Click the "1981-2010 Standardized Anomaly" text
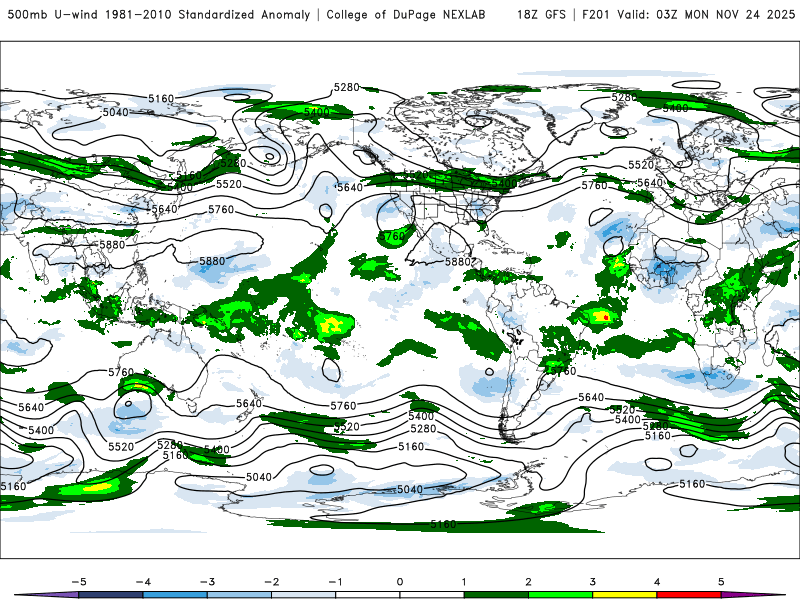The image size is (800, 600). point(208,14)
